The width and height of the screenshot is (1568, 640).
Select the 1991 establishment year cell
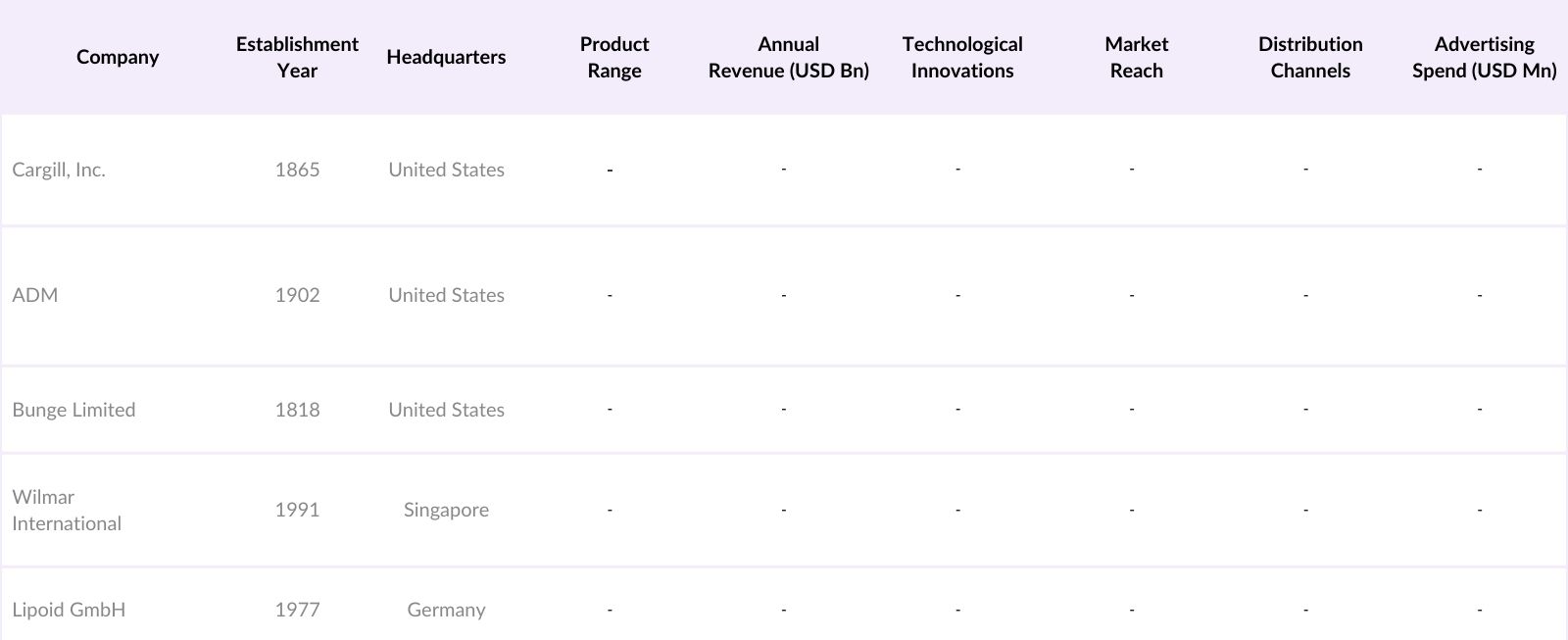[x=297, y=510]
